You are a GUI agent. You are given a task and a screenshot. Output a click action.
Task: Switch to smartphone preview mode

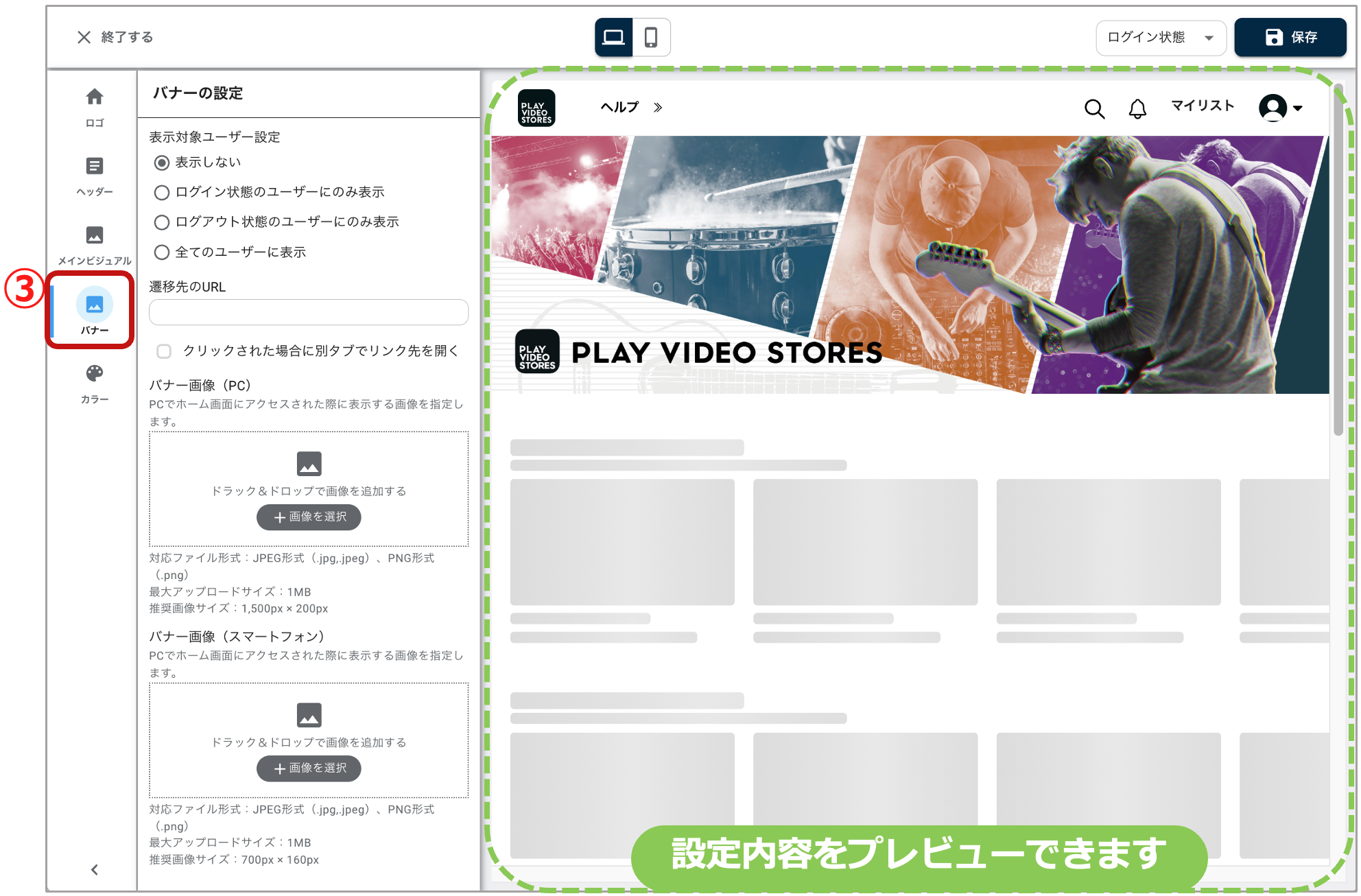651,37
